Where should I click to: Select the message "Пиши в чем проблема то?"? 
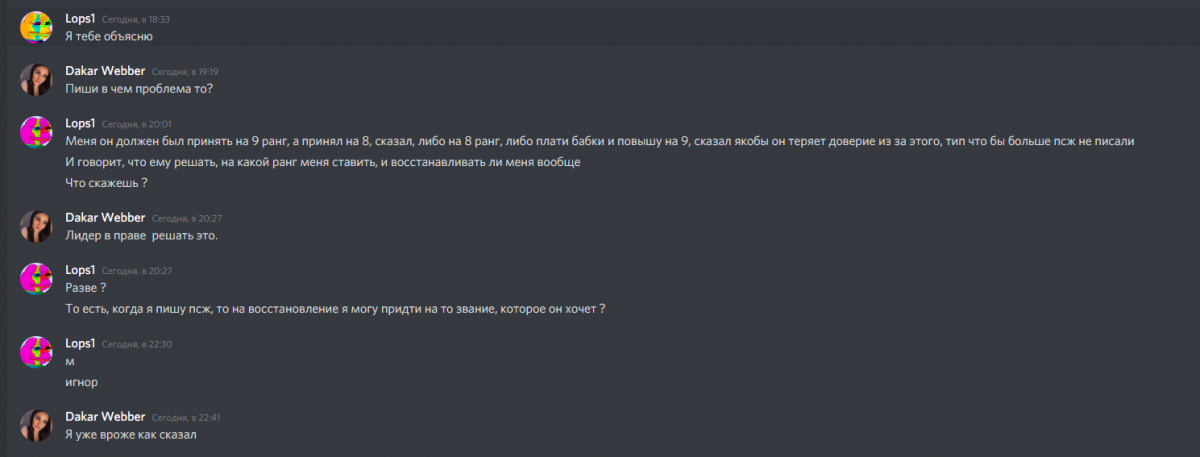coord(139,88)
